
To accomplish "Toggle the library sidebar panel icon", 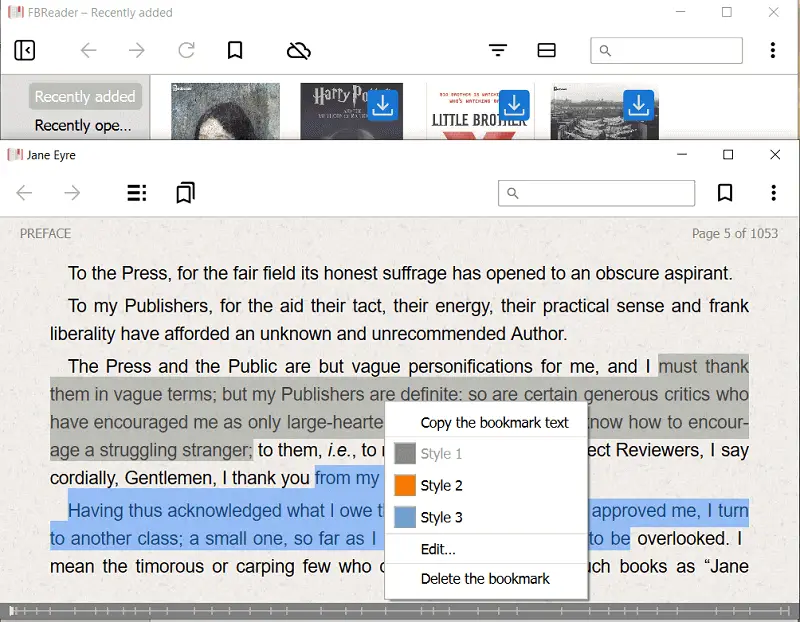I will tap(25, 50).
